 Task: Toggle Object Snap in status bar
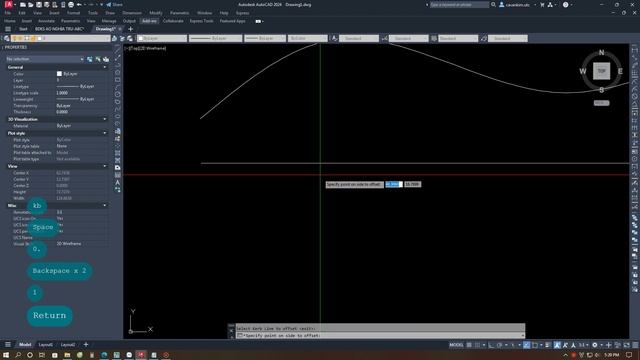[535, 345]
